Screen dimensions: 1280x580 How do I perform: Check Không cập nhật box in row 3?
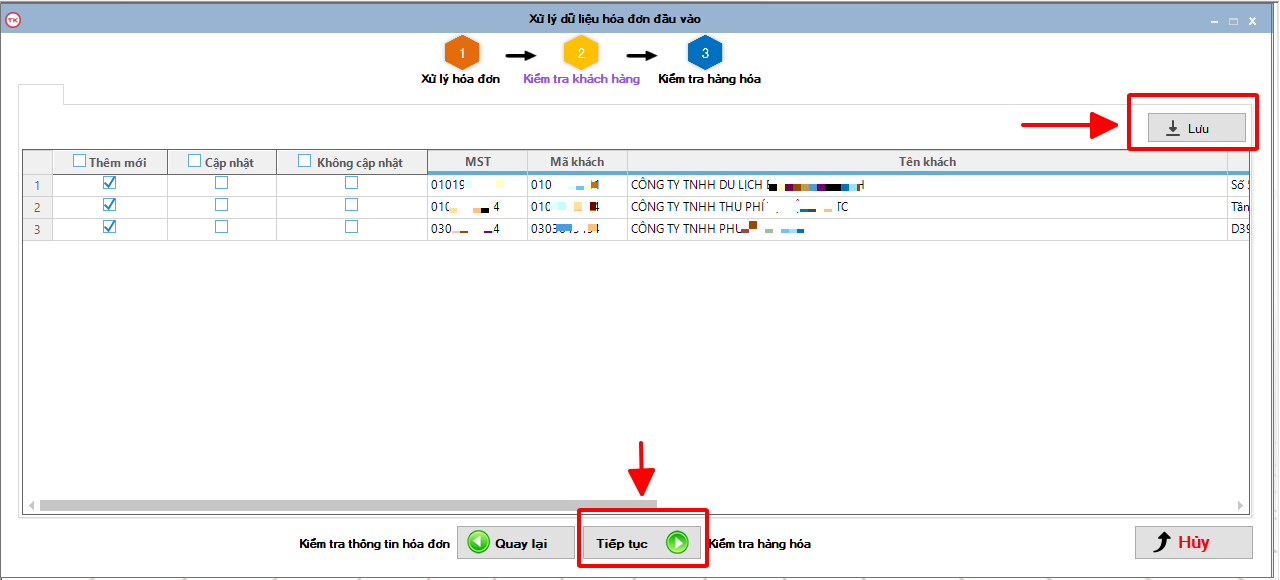[x=351, y=228]
